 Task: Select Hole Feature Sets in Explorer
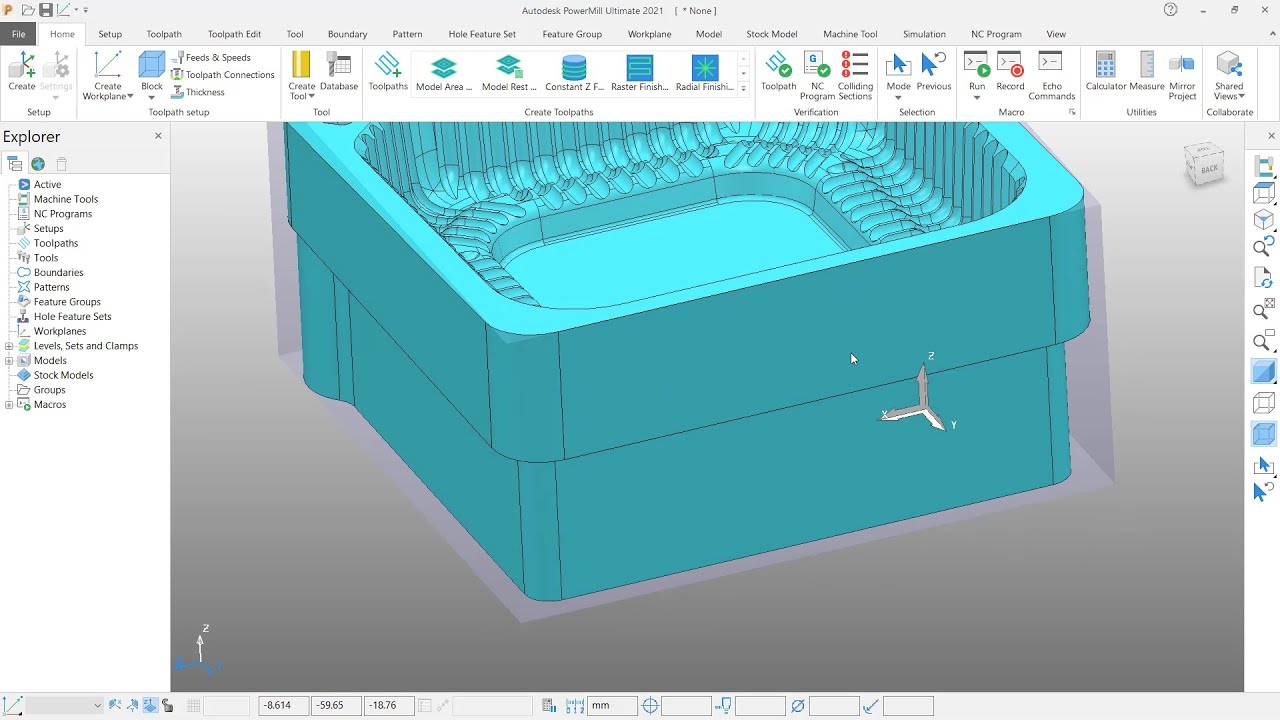tap(72, 316)
